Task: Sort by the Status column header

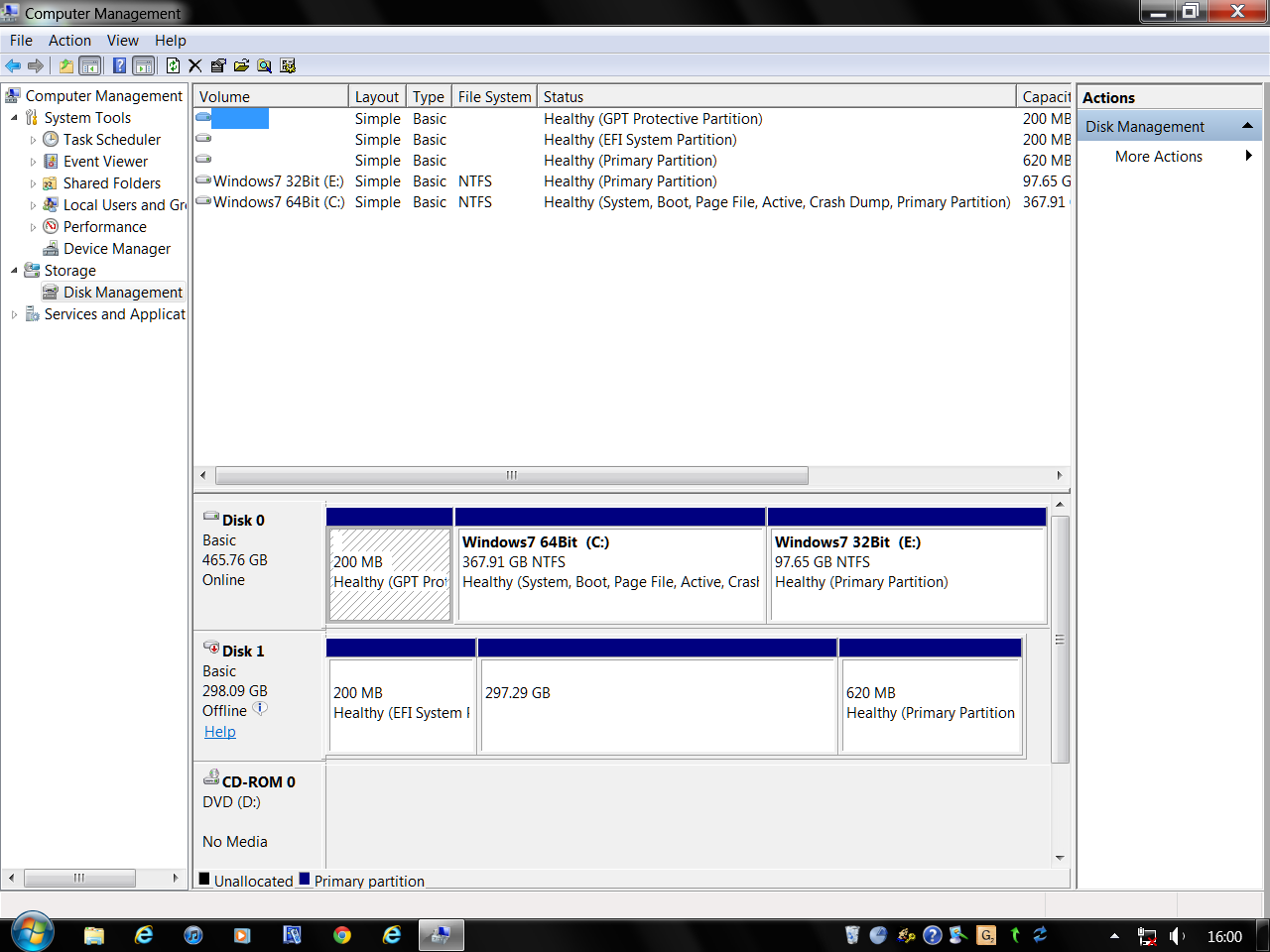Action: click(777, 96)
